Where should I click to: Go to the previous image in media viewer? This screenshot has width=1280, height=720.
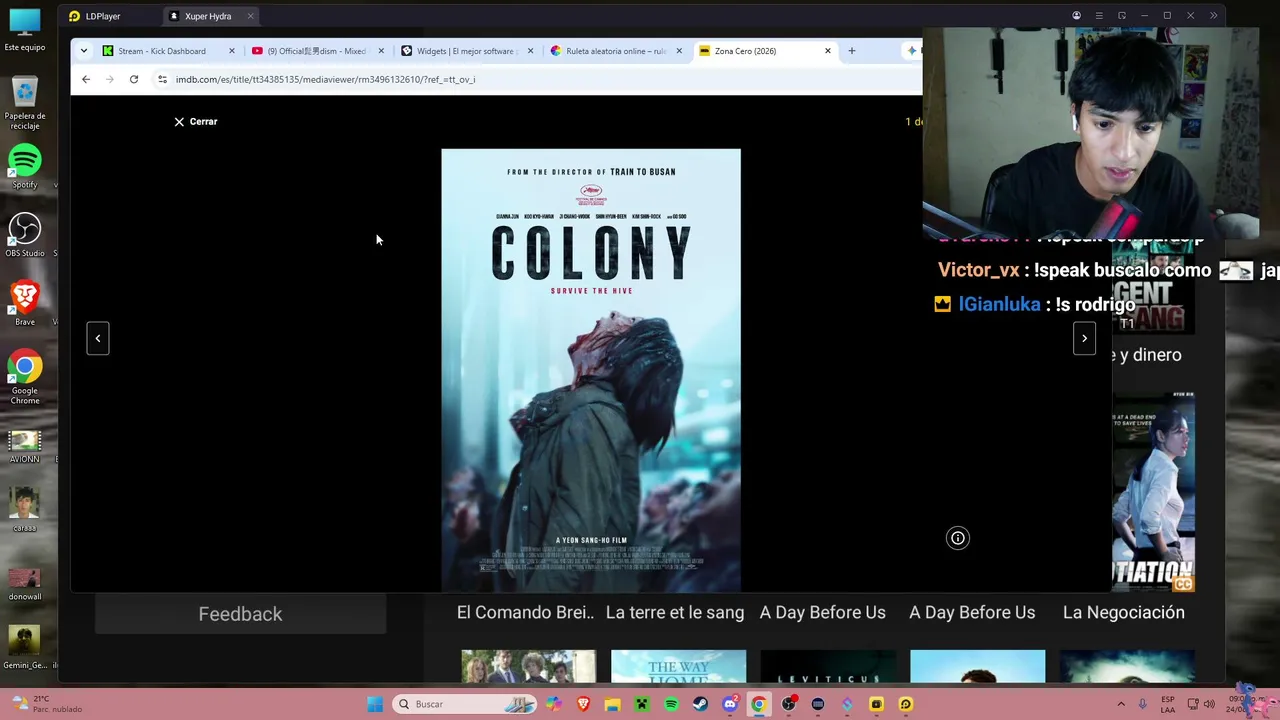98,338
